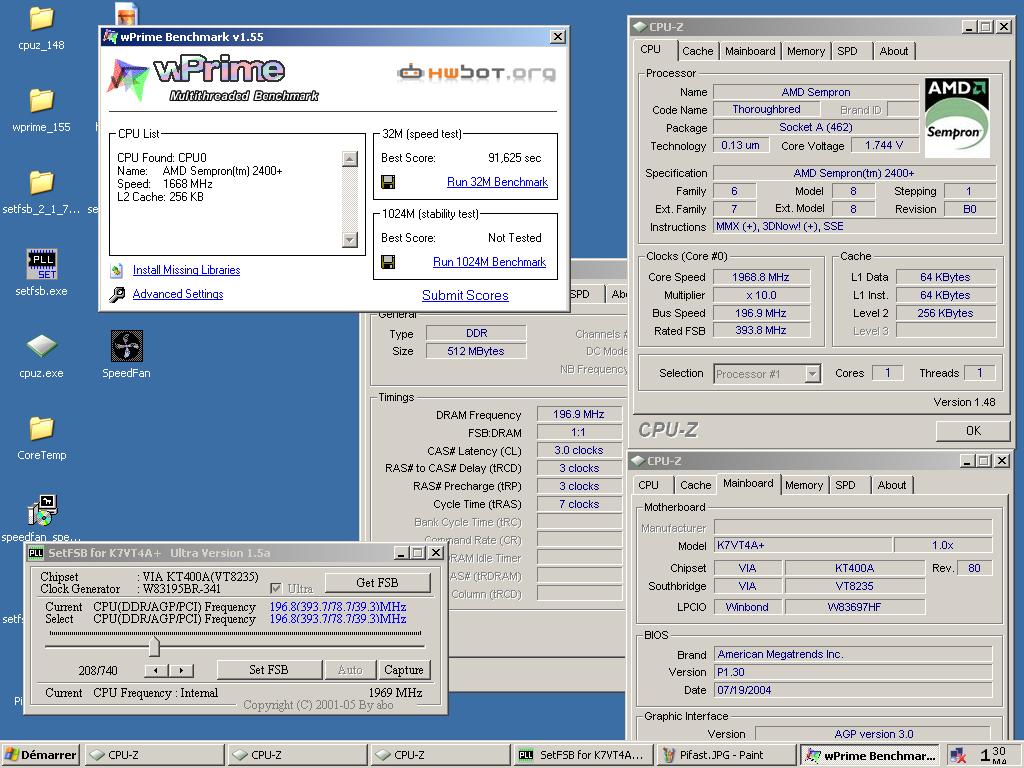Click Run 1024M Benchmark link
This screenshot has width=1024, height=768.
pyautogui.click(x=489, y=263)
